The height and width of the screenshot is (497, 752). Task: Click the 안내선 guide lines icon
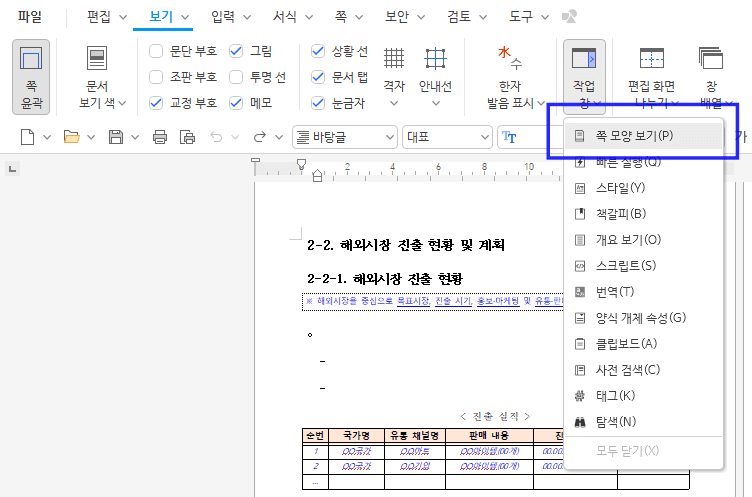435,59
